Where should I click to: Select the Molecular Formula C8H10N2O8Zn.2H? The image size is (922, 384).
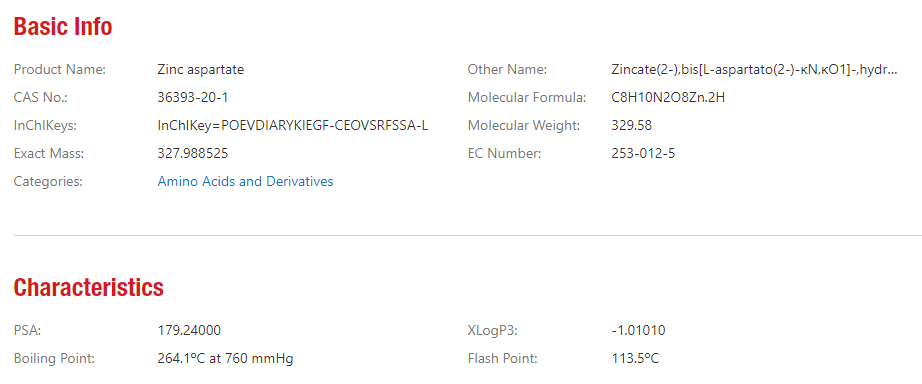pyautogui.click(x=668, y=98)
